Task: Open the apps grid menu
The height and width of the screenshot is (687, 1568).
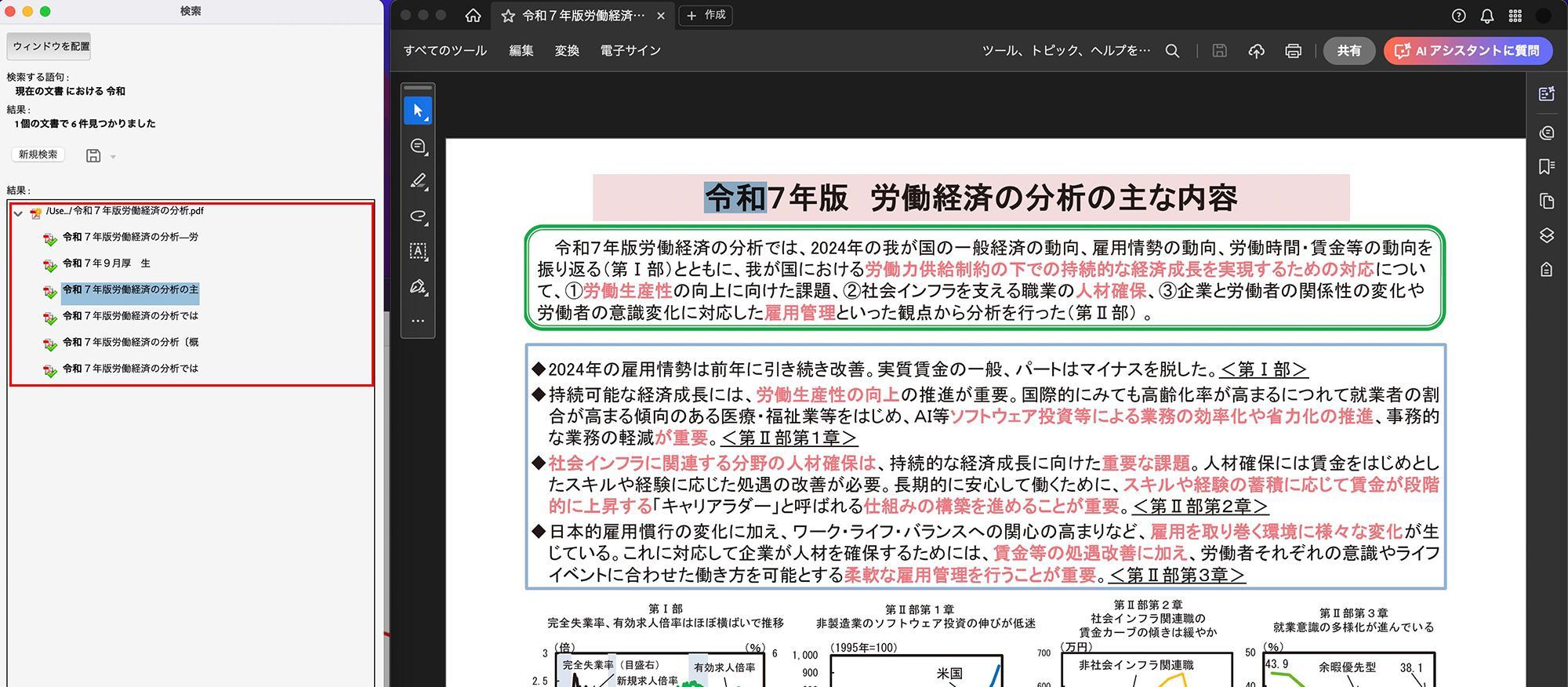Action: click(1515, 16)
